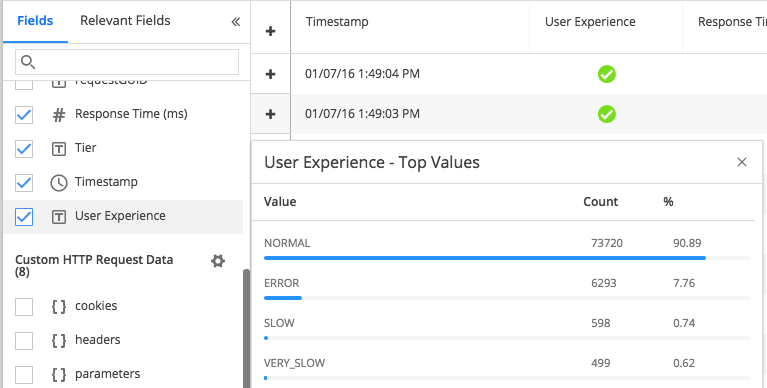Expand the 1:49:04 PM row
Image resolution: width=767 pixels, height=388 pixels.
270,74
